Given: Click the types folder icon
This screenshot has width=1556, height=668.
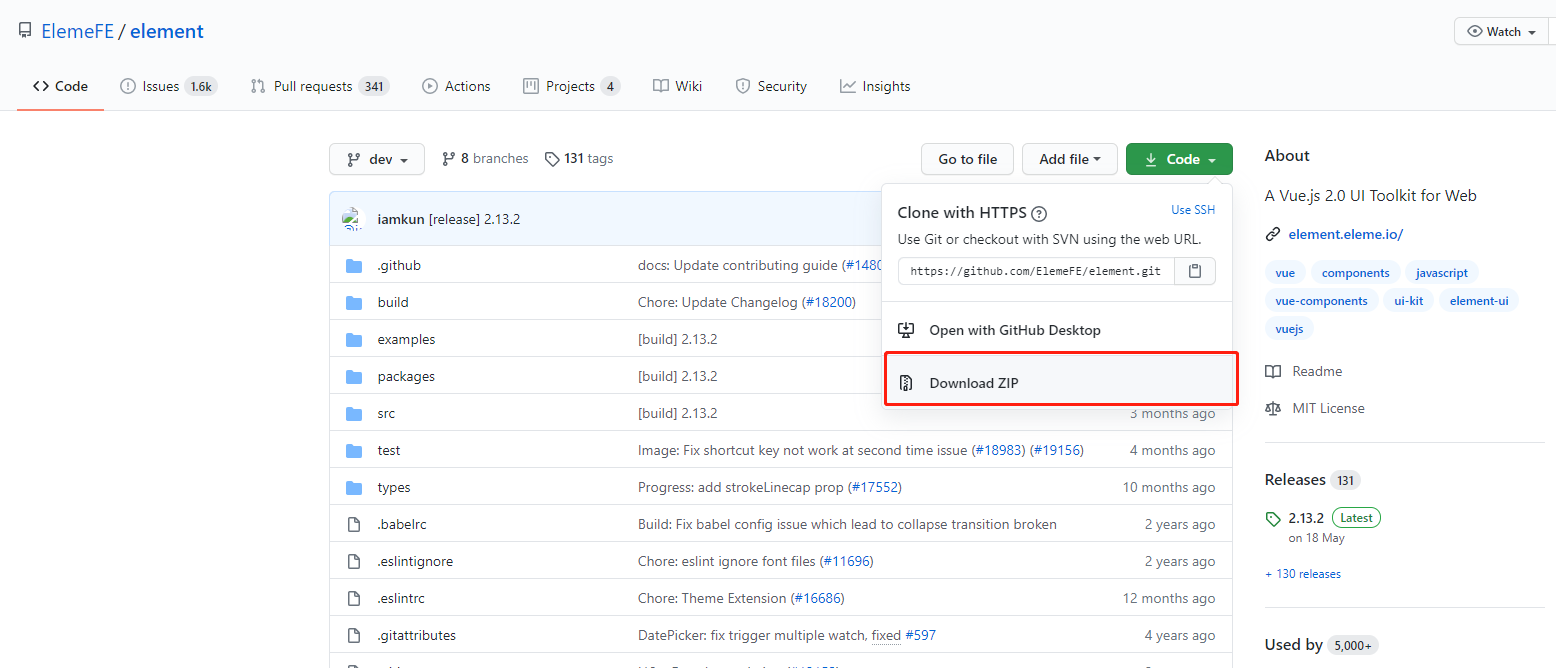Looking at the screenshot, I should pyautogui.click(x=353, y=487).
